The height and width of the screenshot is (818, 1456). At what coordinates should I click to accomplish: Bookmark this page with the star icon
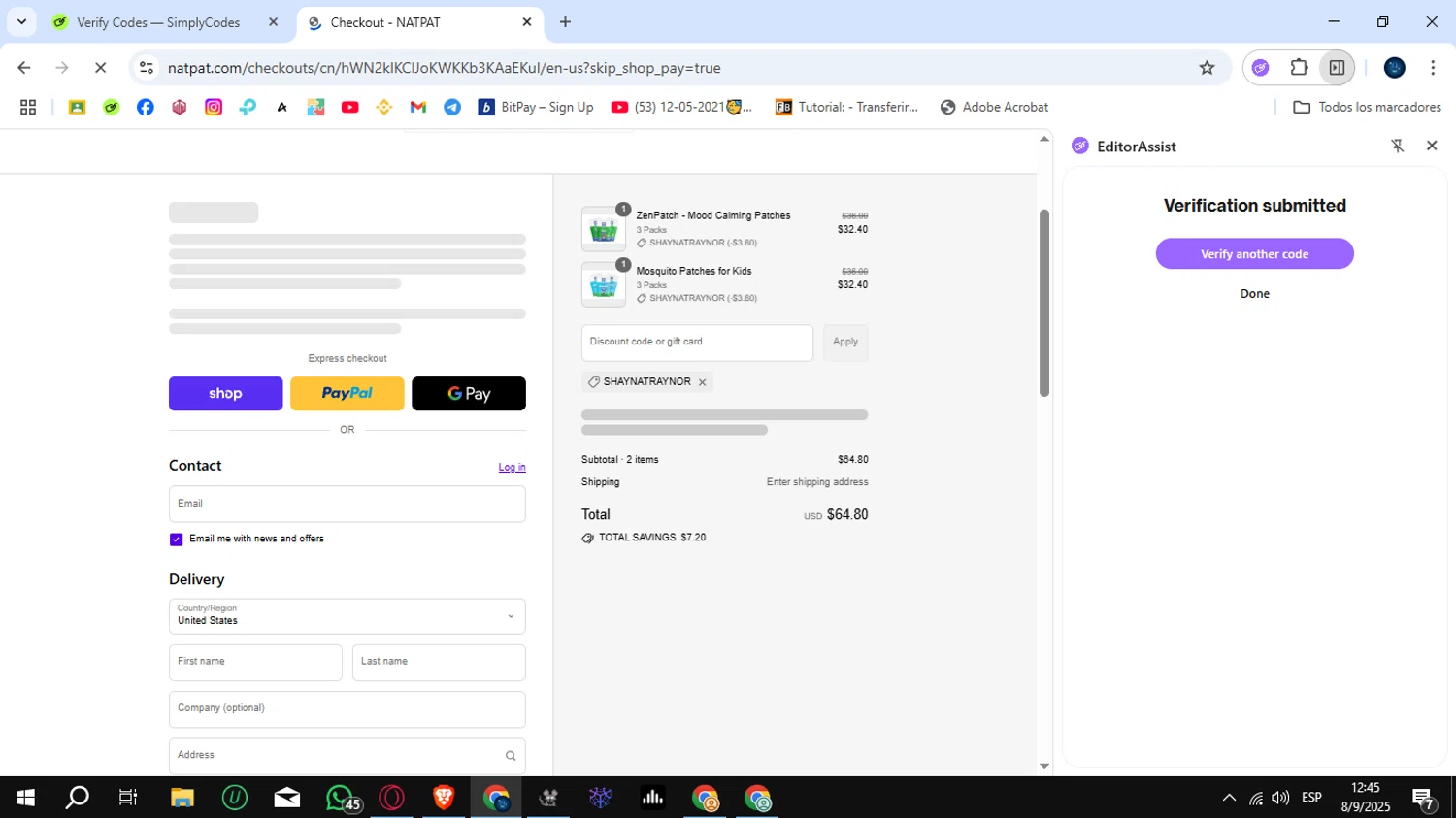tap(1207, 68)
